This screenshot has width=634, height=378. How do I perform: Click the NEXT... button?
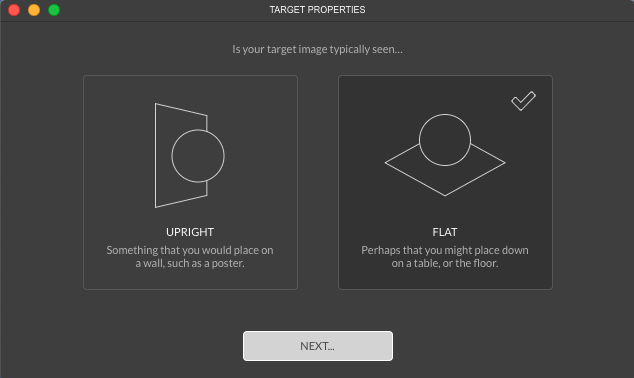tap(318, 346)
